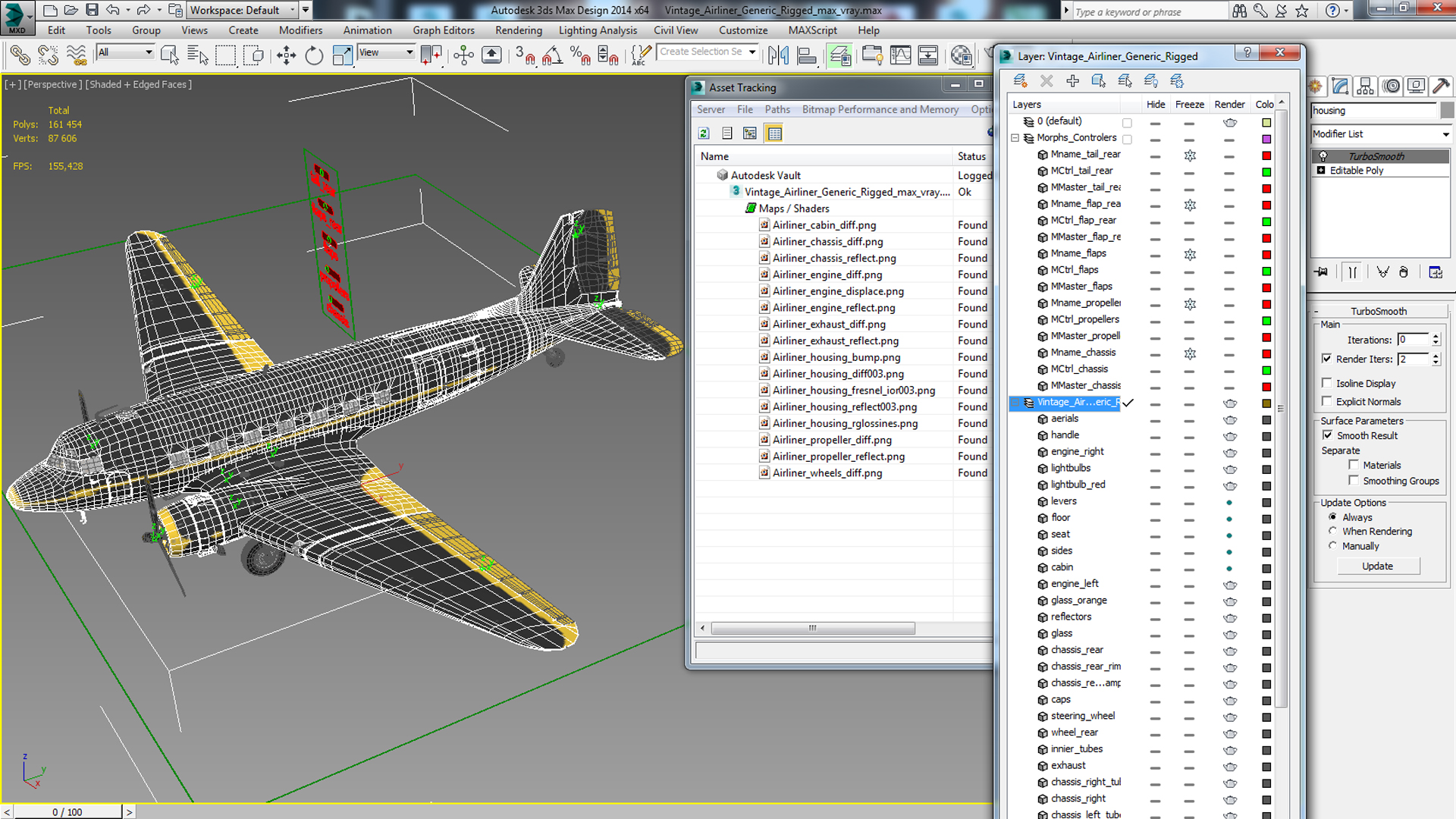The height and width of the screenshot is (819, 1456).
Task: Toggle the Smooth Result checkbox
Action: tap(1327, 435)
